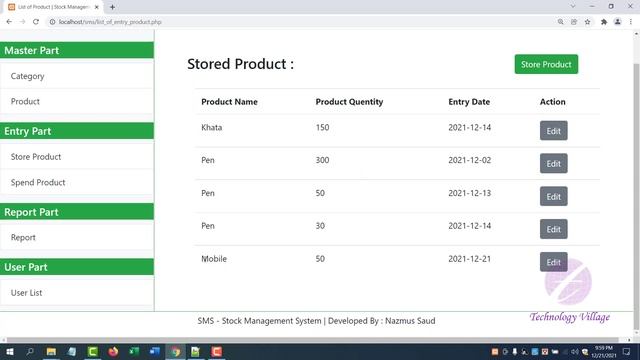Open Firefox from taskbar
The width and height of the screenshot is (640, 360).
113,351
